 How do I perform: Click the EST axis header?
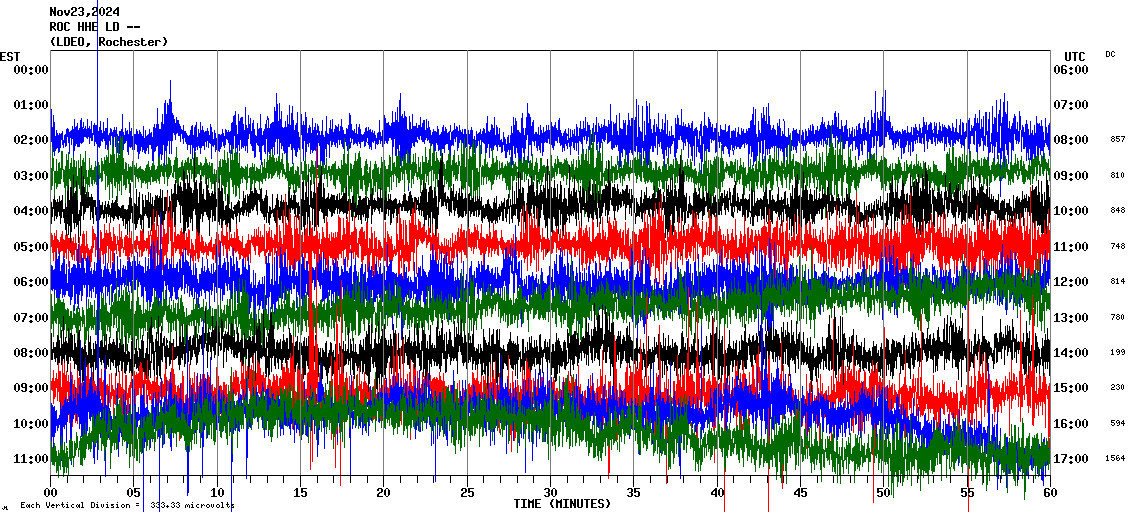pyautogui.click(x=10, y=56)
